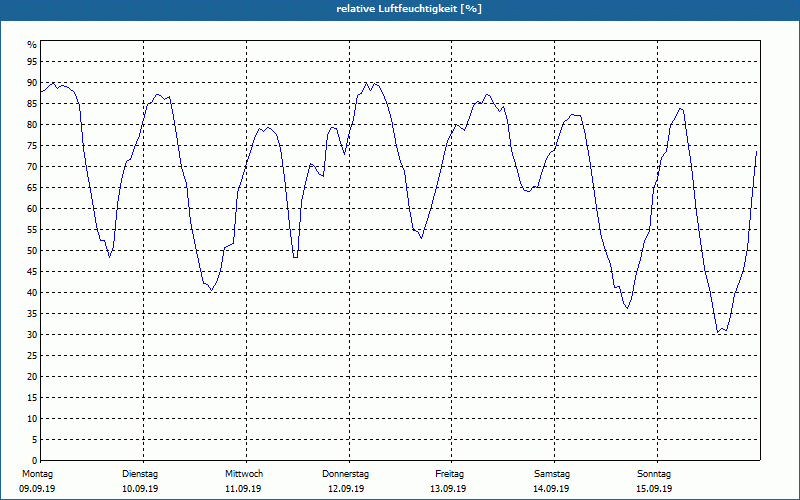Click the '45' y-axis value
Screen dimensions: 800x500
[32, 271]
